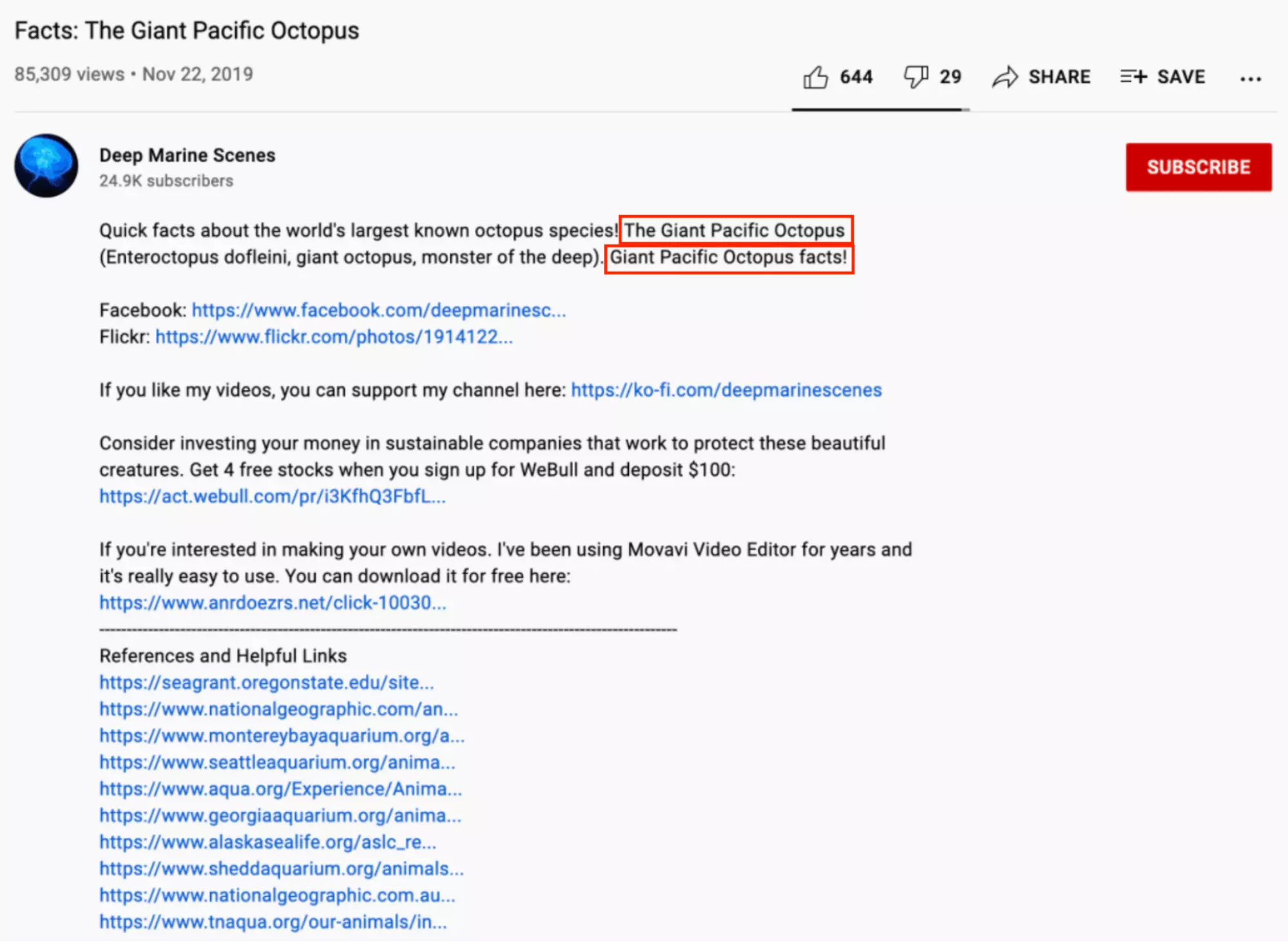Open the alaskasealife.org reference link
1288x942 pixels.
click(x=267, y=843)
